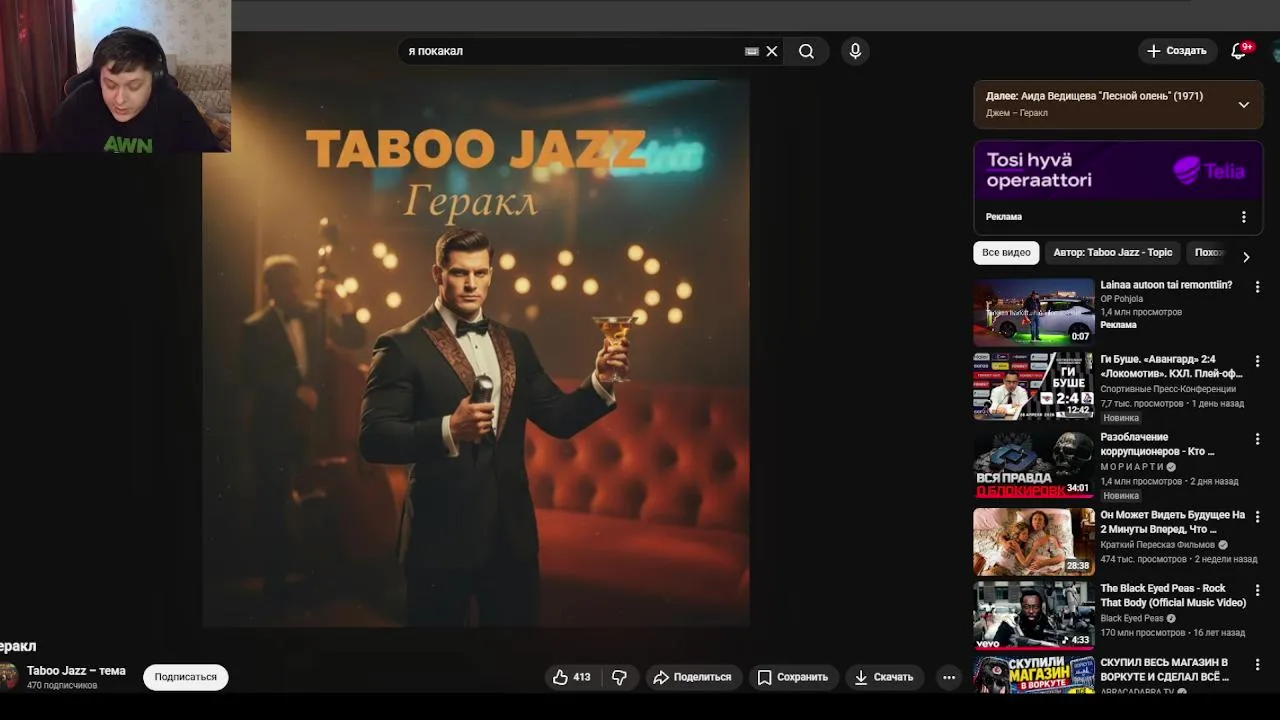Open 'Он Может Видеть Будущее' video title

(1172, 522)
